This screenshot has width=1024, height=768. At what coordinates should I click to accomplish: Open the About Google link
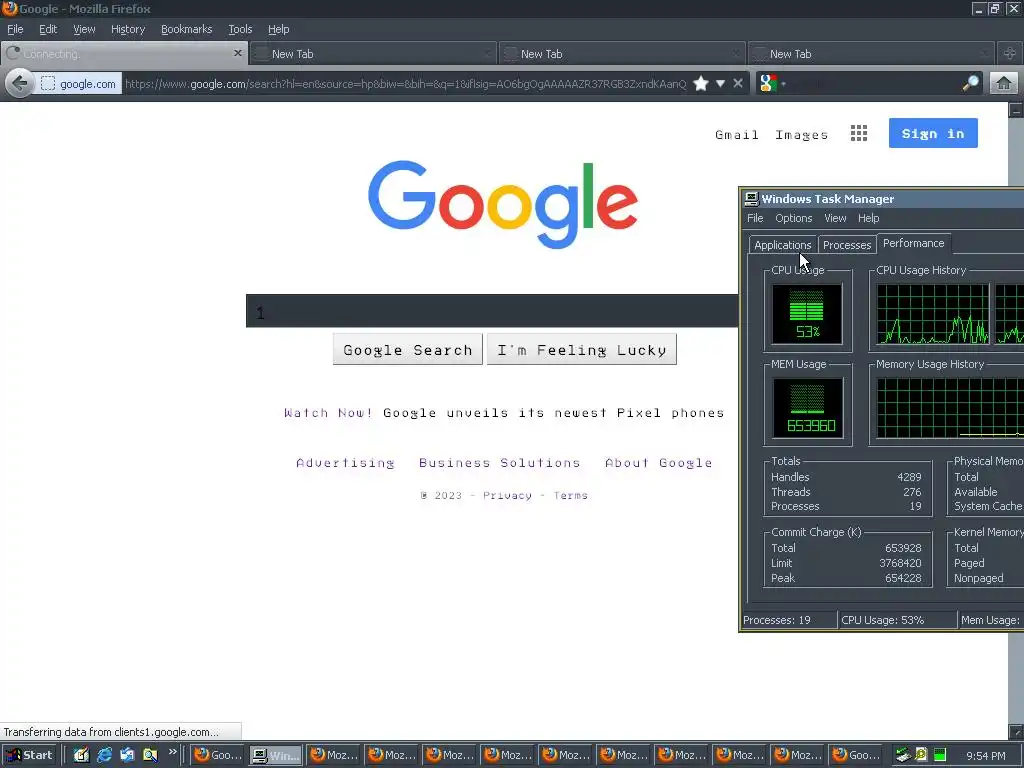658,463
